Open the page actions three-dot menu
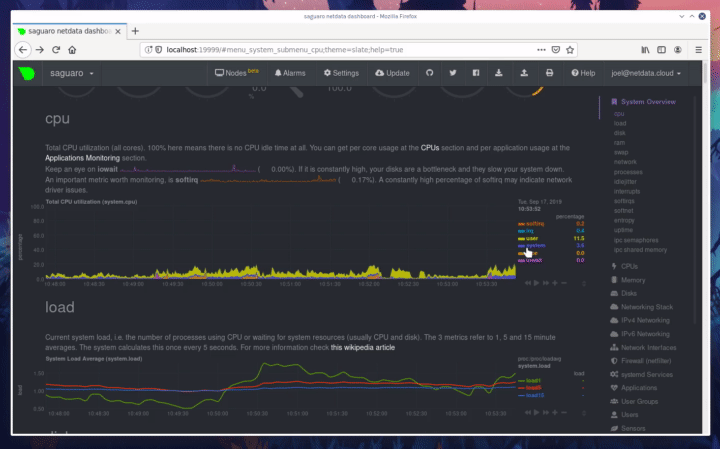The image size is (720, 449). coord(541,50)
